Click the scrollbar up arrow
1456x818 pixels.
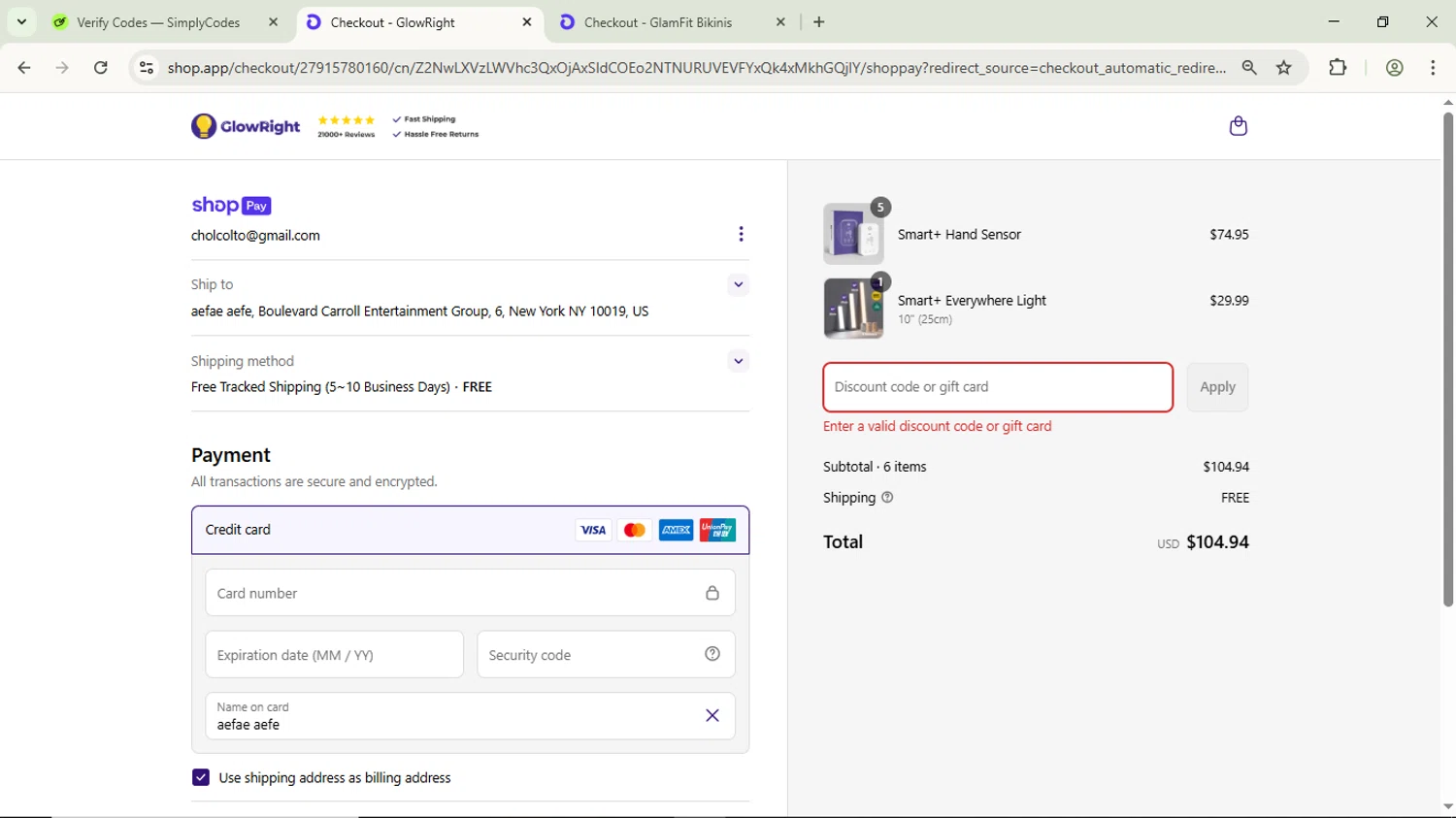pos(1448,102)
